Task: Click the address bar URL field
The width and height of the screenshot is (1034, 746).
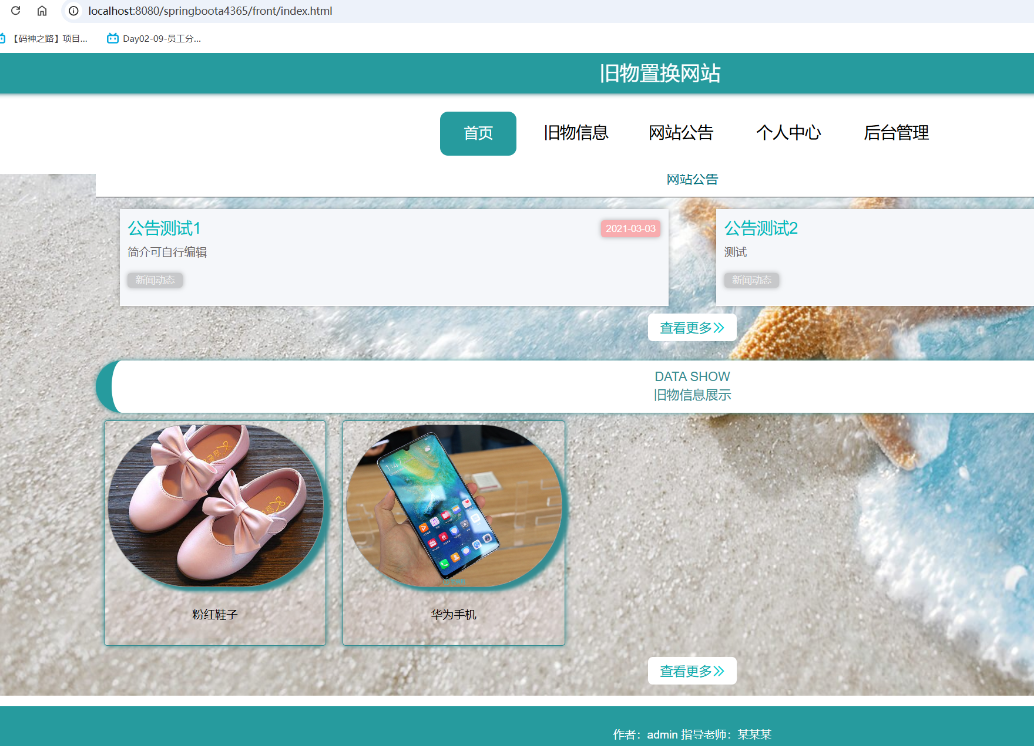Action: click(400, 11)
